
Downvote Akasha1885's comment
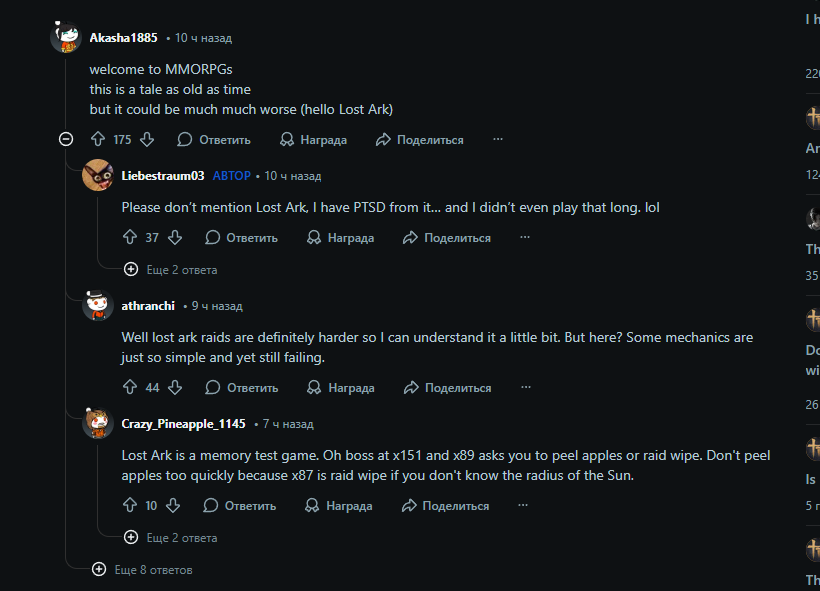pyautogui.click(x=147, y=140)
